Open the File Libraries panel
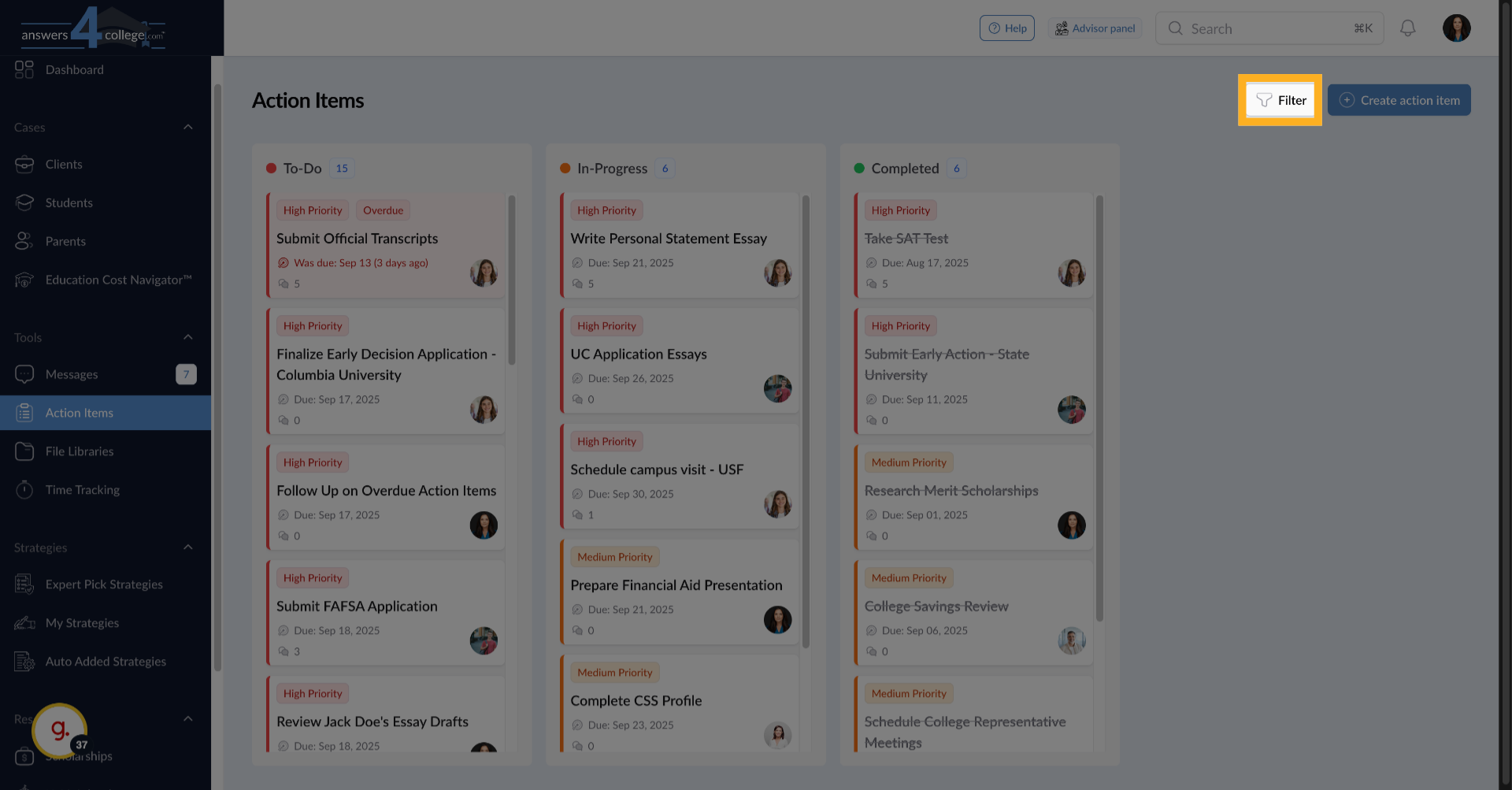The height and width of the screenshot is (790, 1512). 78,451
